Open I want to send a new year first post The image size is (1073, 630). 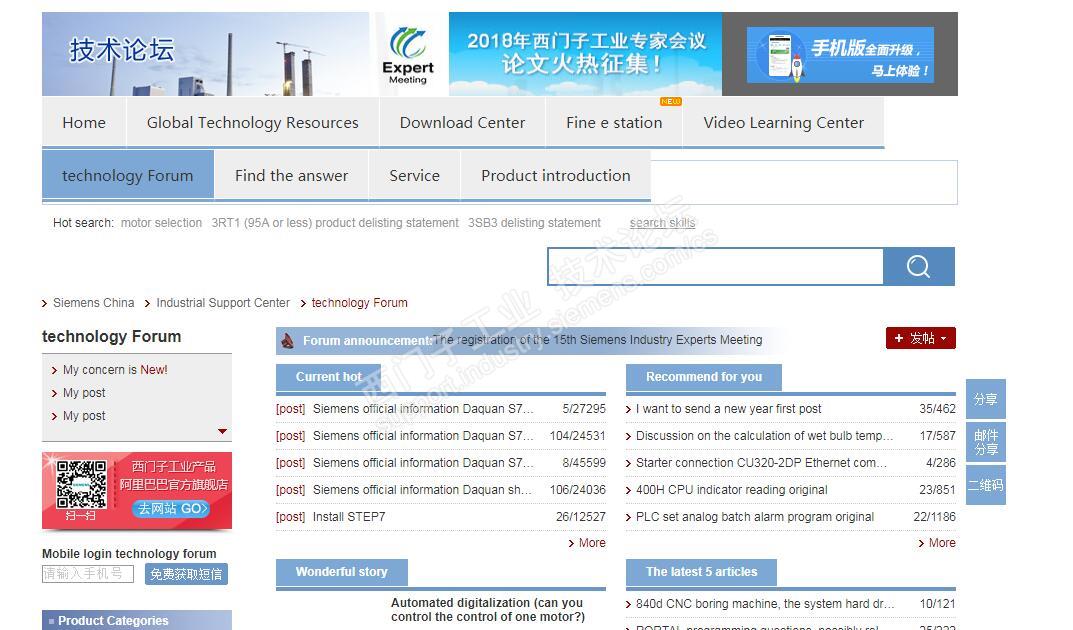click(728, 409)
